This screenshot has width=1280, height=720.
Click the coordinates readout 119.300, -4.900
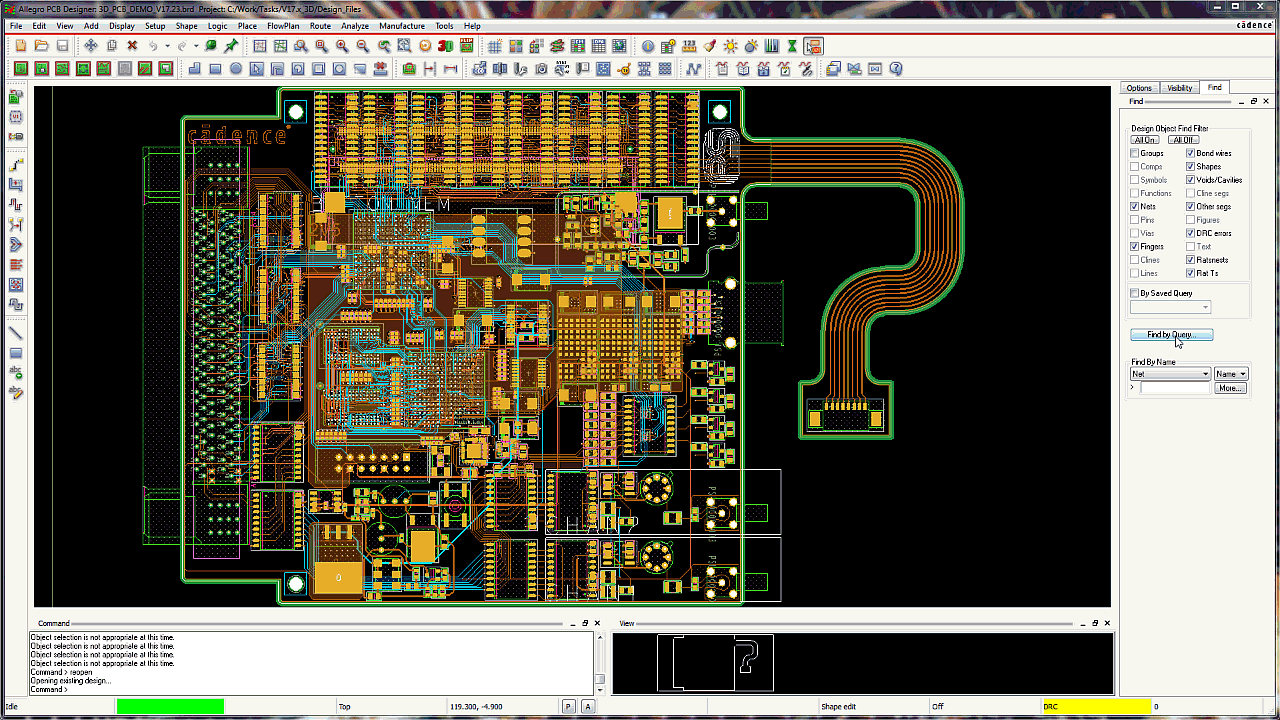(x=474, y=707)
